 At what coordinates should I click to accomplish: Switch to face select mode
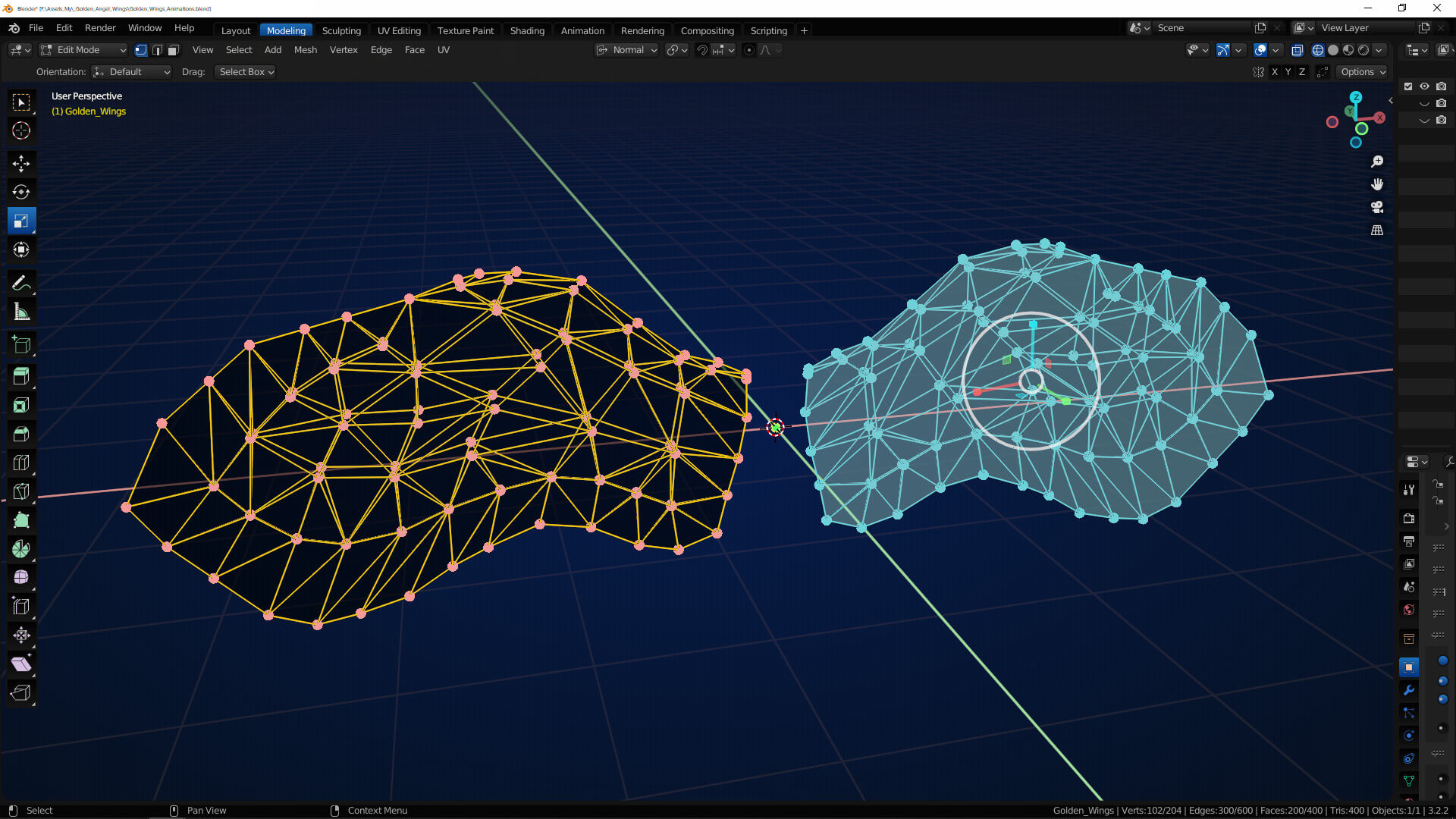(173, 50)
